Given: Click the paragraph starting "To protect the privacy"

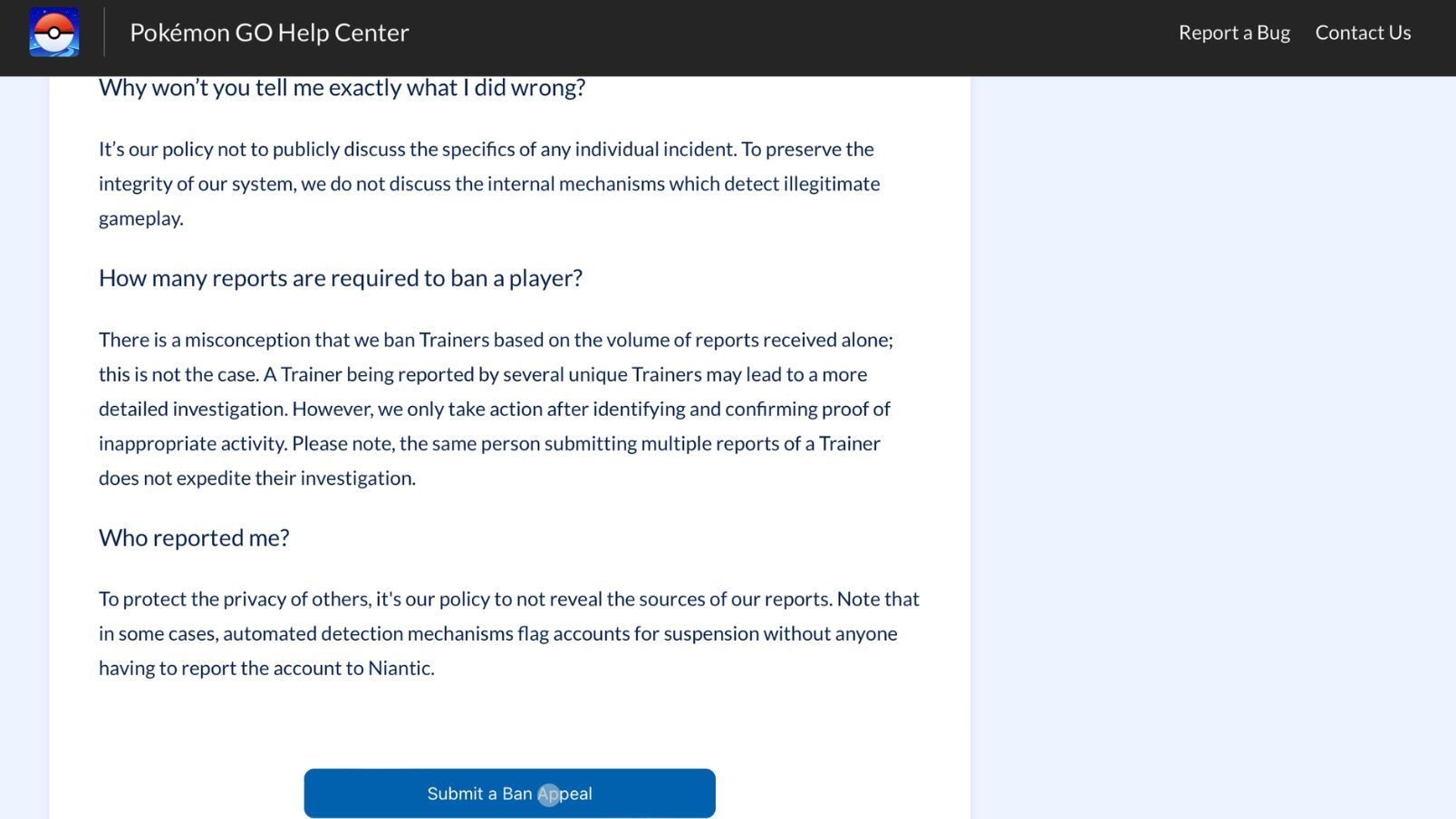Looking at the screenshot, I should [508, 633].
